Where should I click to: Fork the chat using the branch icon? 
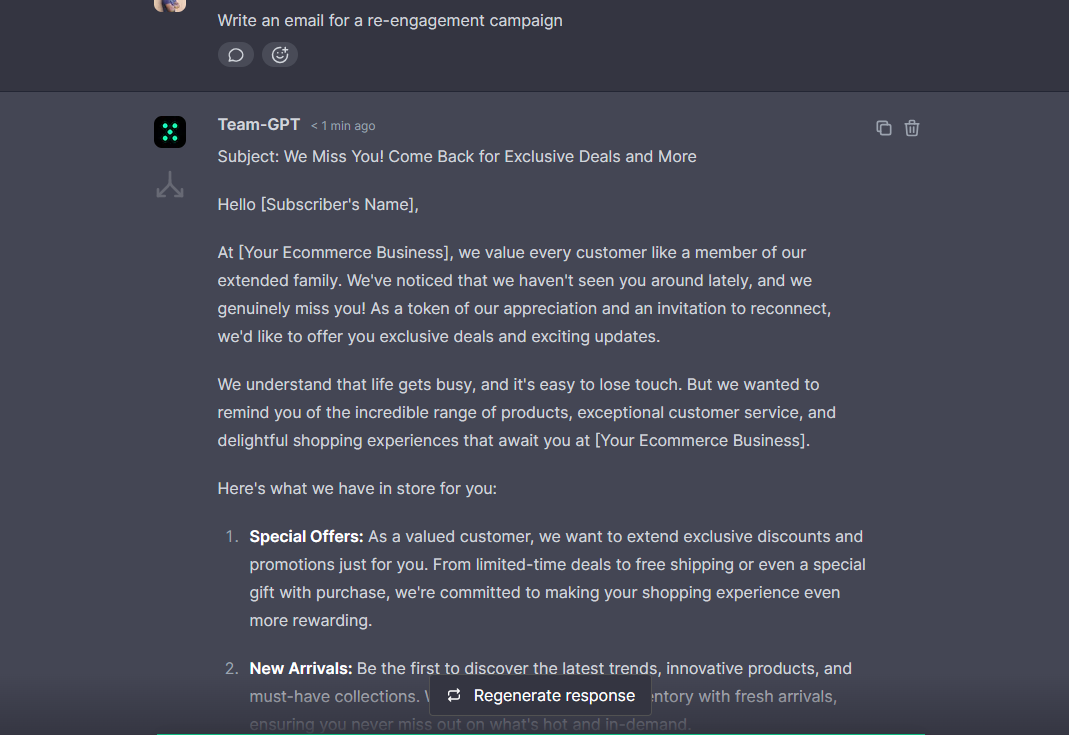(170, 185)
